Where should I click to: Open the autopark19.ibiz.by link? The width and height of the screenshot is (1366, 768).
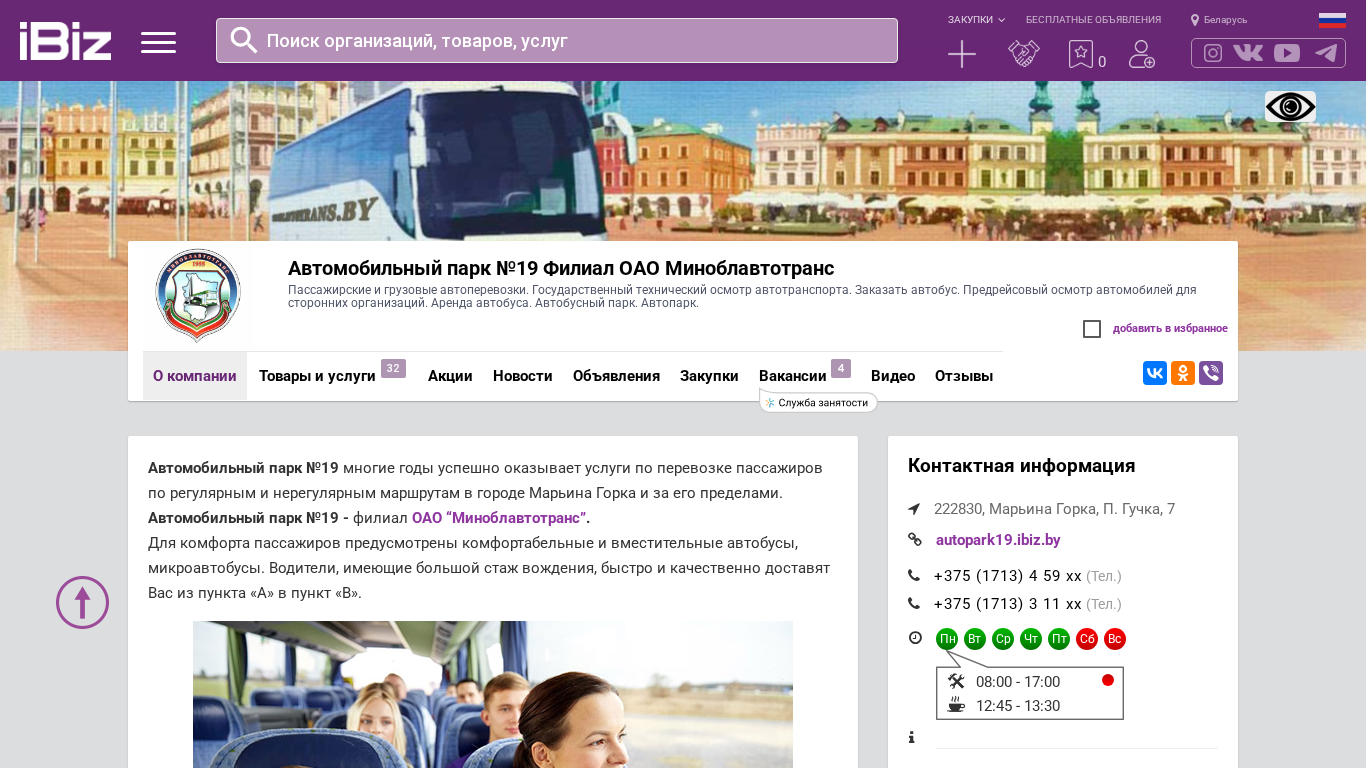click(x=998, y=540)
